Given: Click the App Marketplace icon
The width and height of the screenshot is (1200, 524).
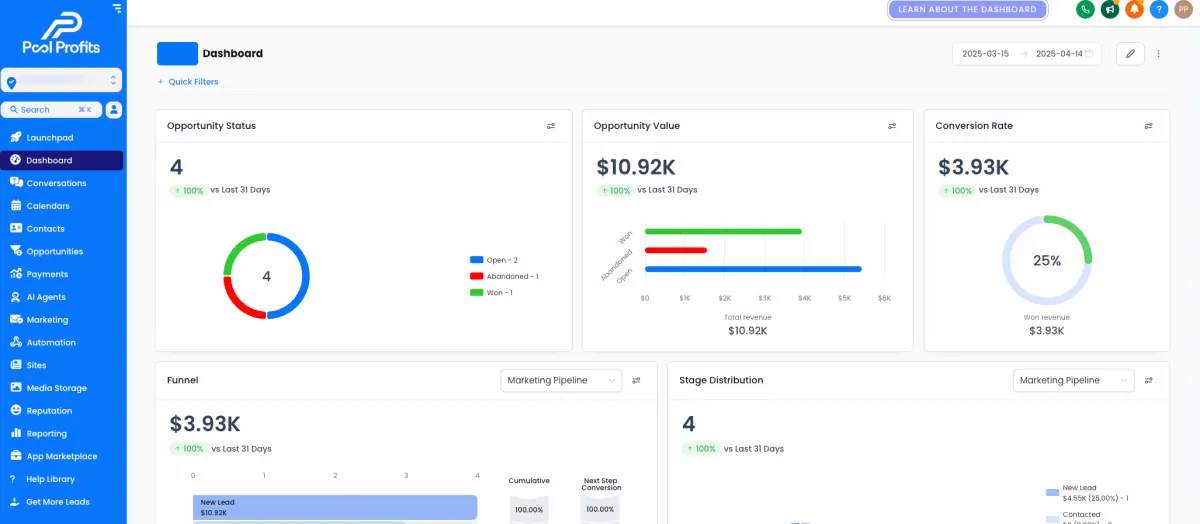Looking at the screenshot, I should (16, 456).
